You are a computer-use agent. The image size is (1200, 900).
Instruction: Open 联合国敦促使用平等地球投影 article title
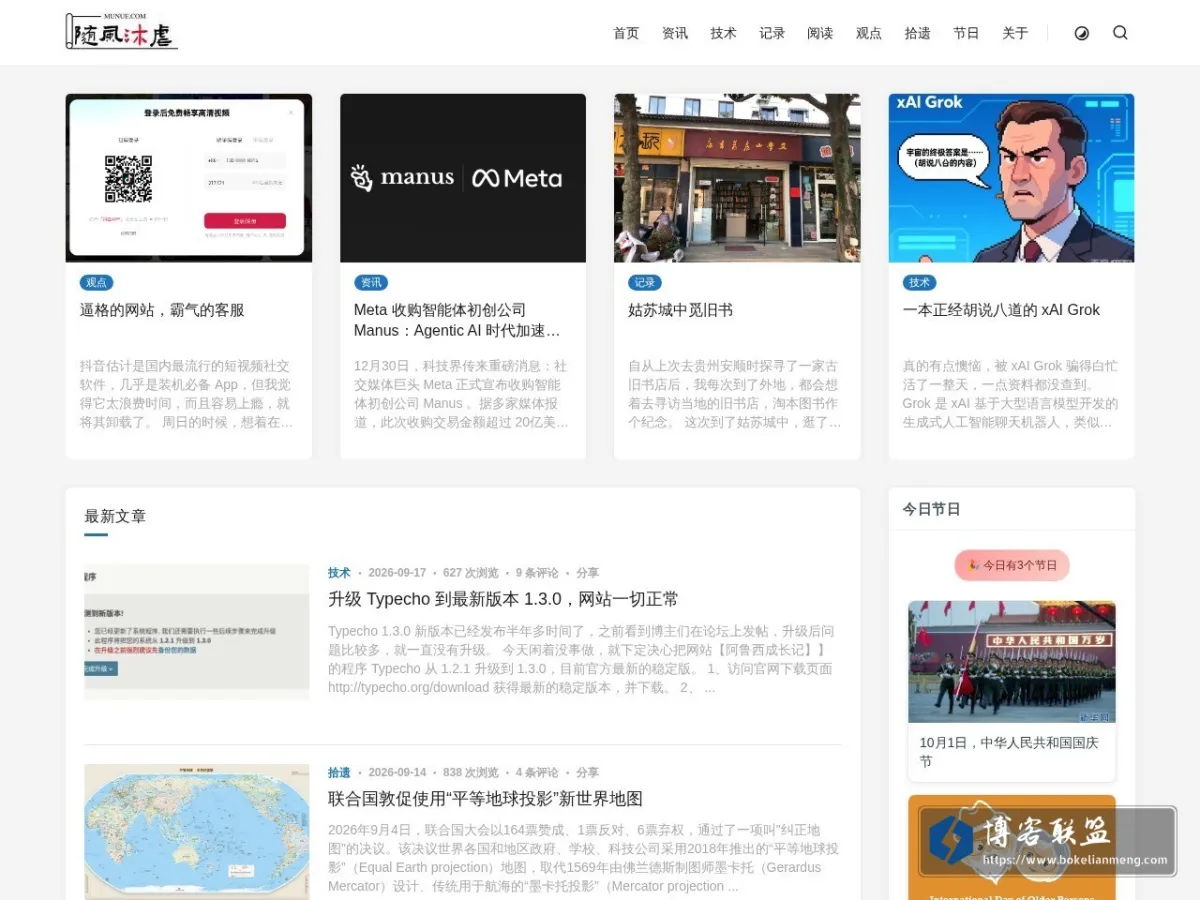[485, 799]
